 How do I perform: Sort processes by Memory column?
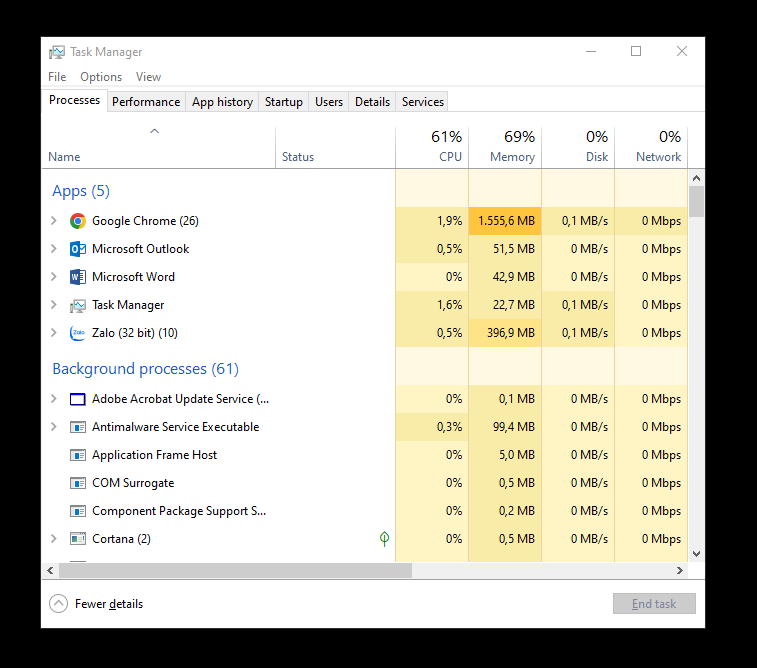pyautogui.click(x=505, y=147)
